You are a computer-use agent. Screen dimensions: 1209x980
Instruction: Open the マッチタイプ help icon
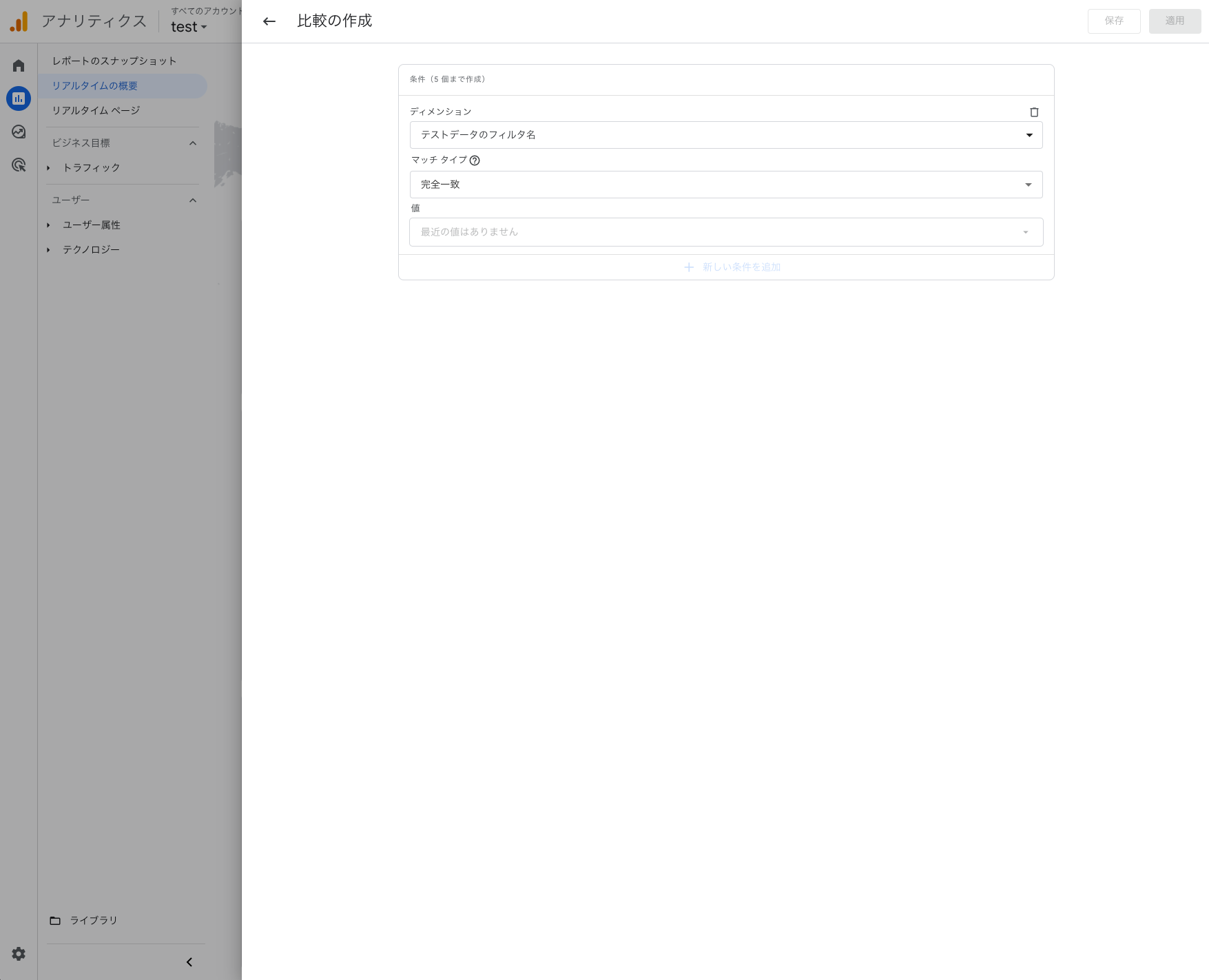pyautogui.click(x=476, y=160)
